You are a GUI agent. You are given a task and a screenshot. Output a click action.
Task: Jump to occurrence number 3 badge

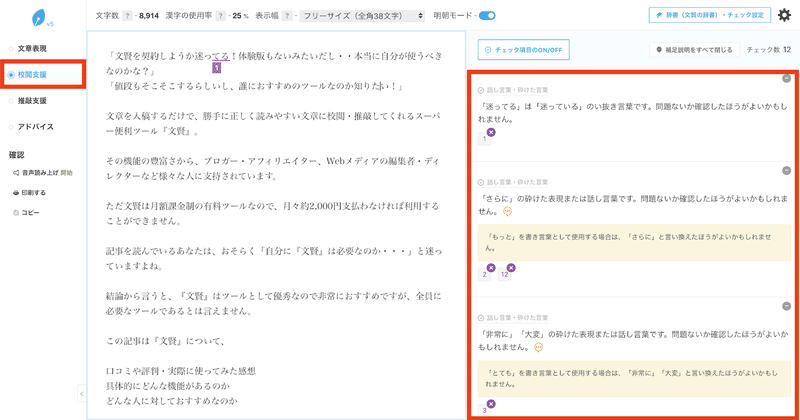pyautogui.click(x=484, y=410)
